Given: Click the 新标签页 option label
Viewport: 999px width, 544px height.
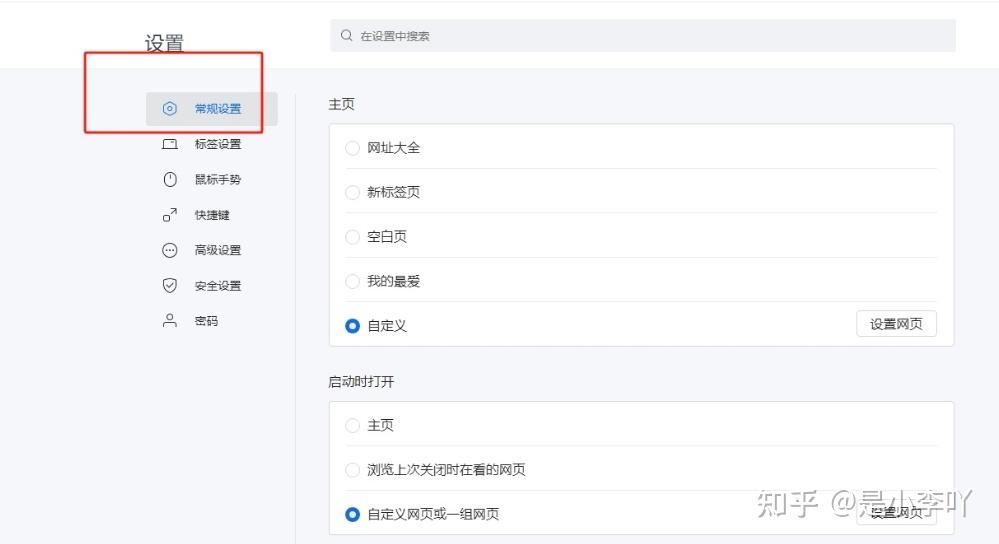Looking at the screenshot, I should [x=394, y=192].
